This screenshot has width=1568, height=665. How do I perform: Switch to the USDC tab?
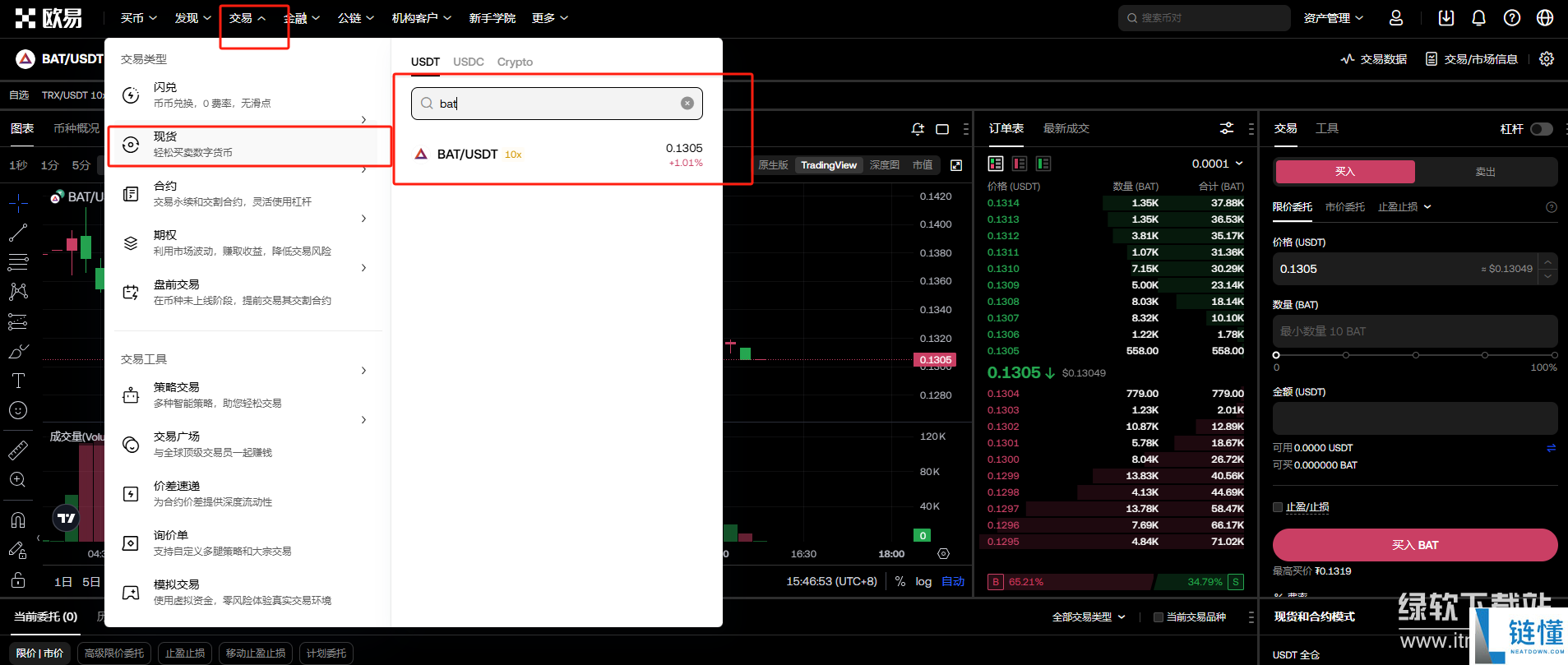469,62
